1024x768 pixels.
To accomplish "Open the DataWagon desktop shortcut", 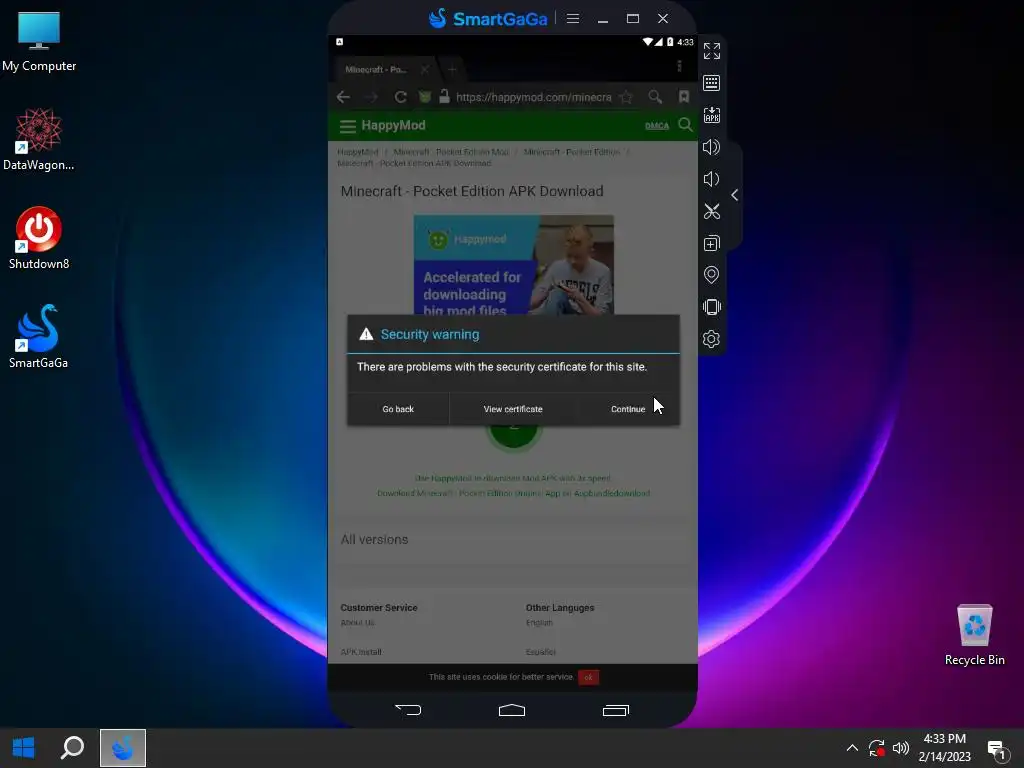I will point(39,140).
